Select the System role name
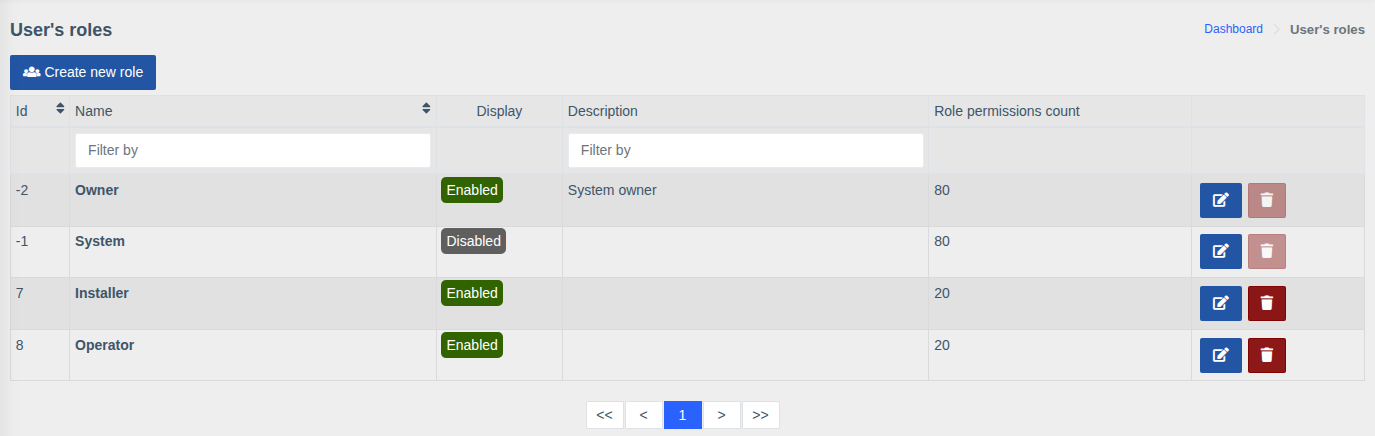The width and height of the screenshot is (1375, 436). 100,241
